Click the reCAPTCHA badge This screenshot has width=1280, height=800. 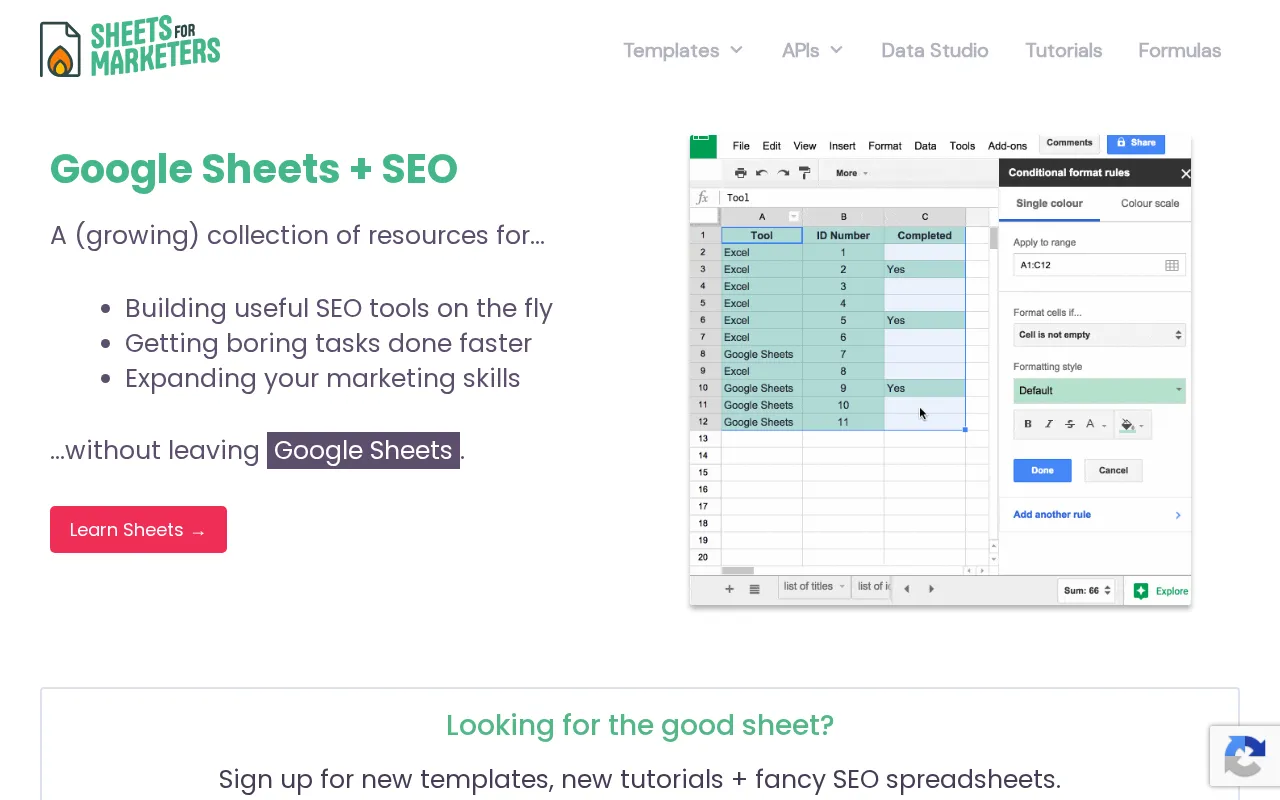tap(1244, 756)
